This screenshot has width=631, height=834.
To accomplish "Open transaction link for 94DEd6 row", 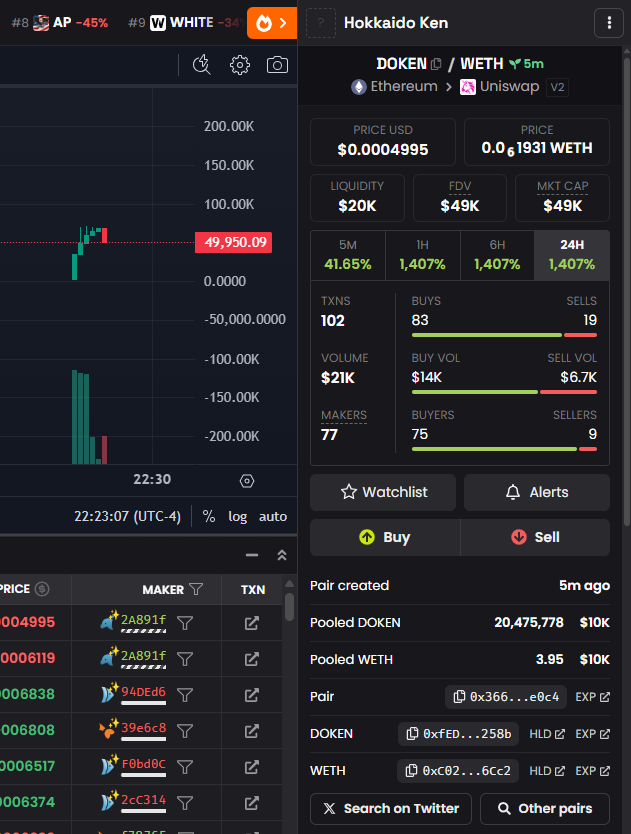I will tap(252, 695).
